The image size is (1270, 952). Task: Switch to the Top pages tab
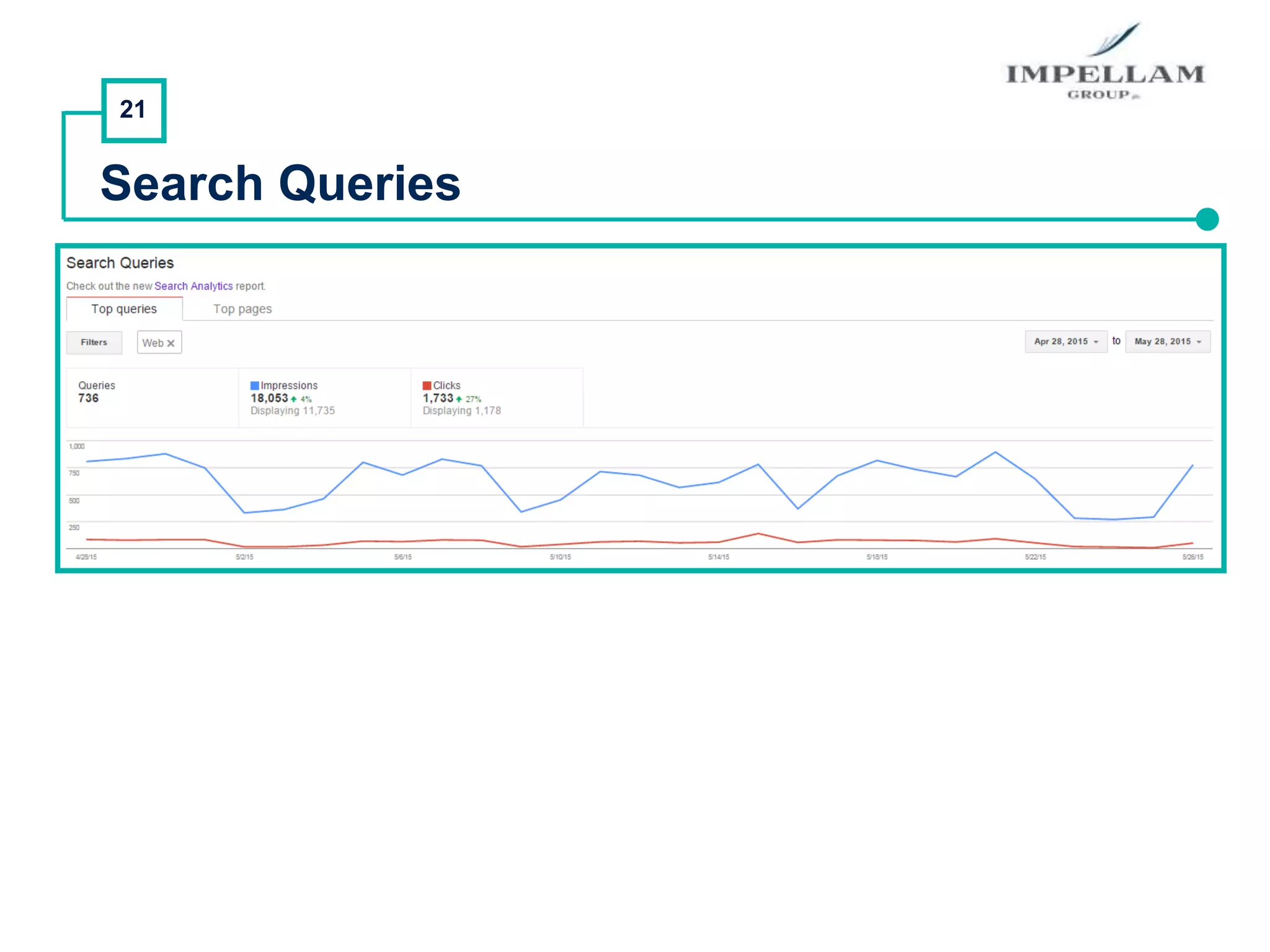click(x=242, y=309)
